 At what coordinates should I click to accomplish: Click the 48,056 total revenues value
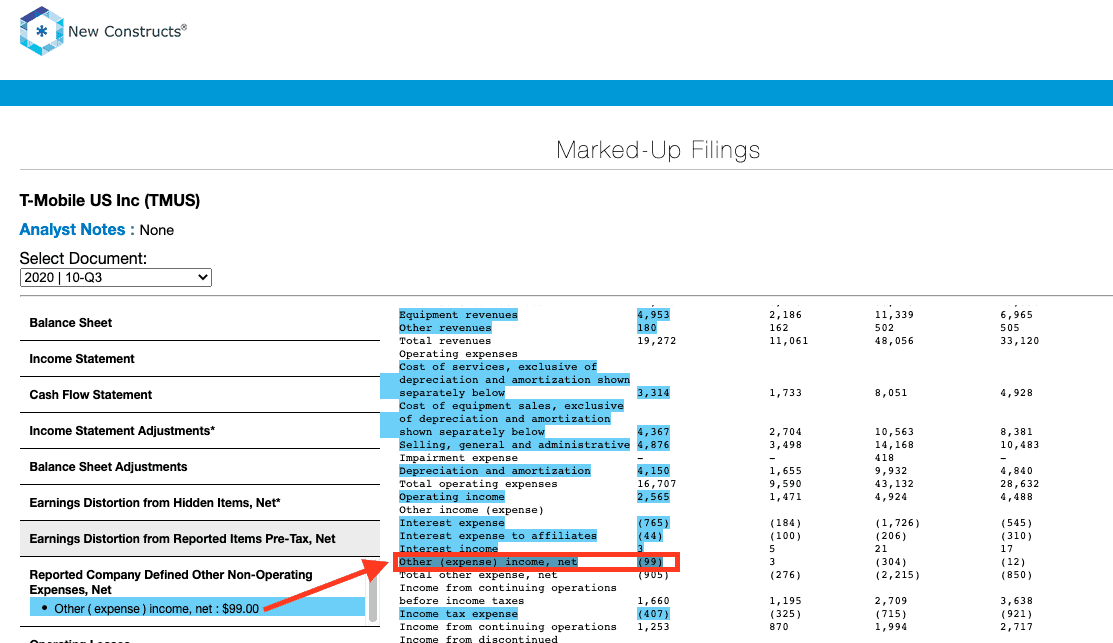(x=894, y=341)
